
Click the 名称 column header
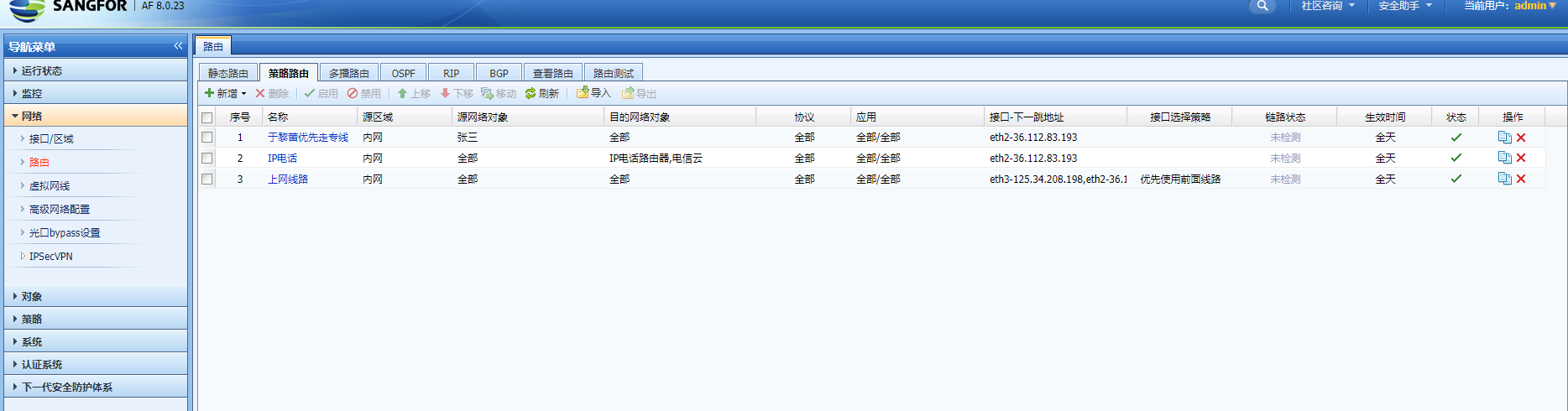(x=310, y=117)
